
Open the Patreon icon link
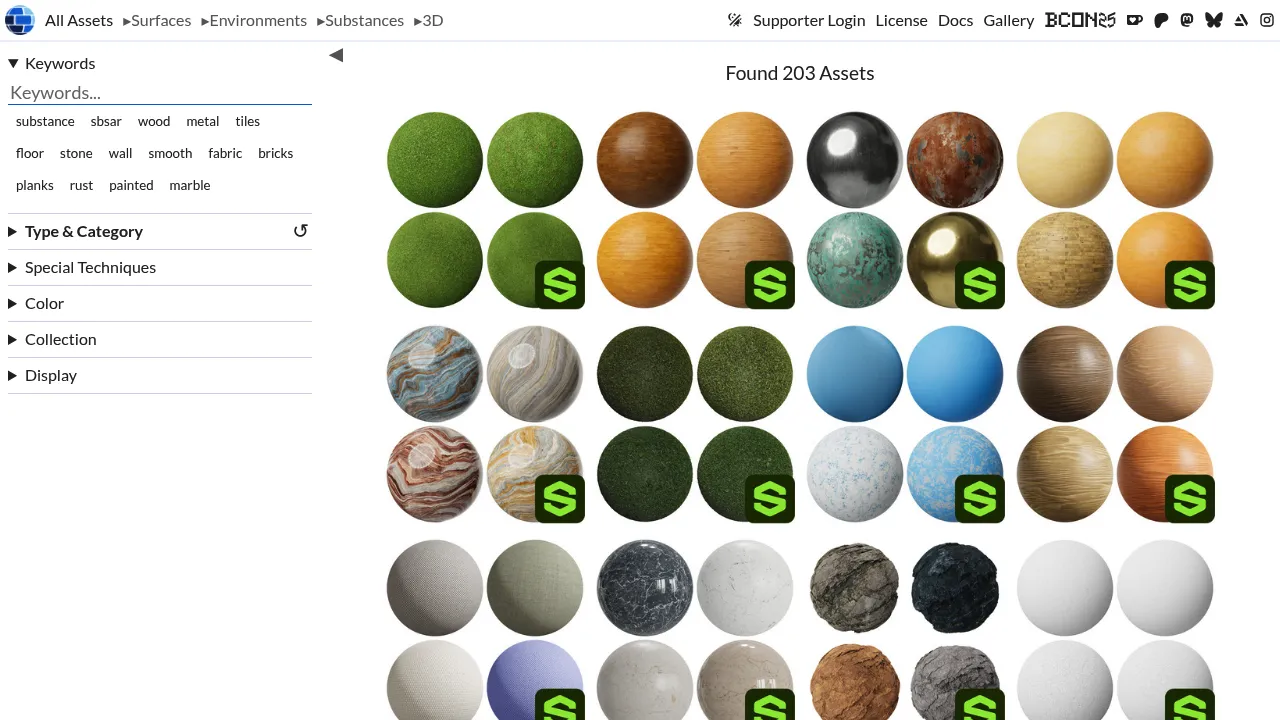click(x=1161, y=20)
